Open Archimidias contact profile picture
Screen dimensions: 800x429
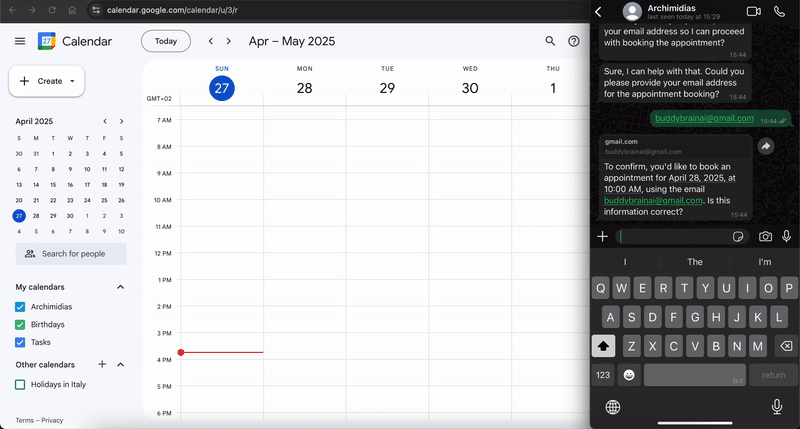(632, 12)
